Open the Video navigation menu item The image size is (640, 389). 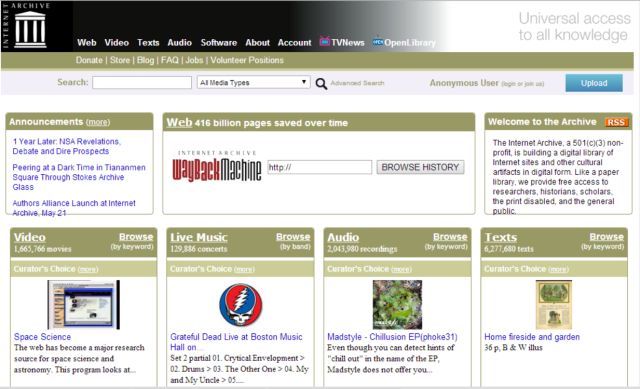pos(117,42)
